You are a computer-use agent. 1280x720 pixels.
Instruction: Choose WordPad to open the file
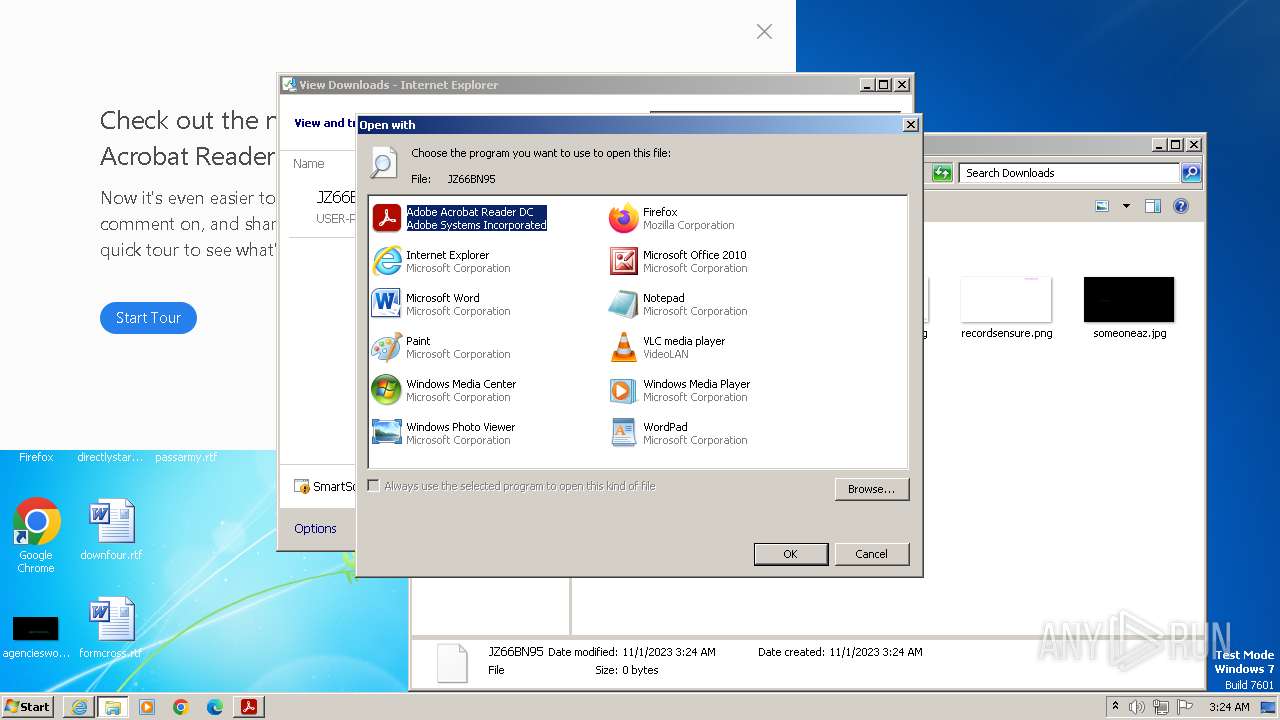click(x=678, y=433)
